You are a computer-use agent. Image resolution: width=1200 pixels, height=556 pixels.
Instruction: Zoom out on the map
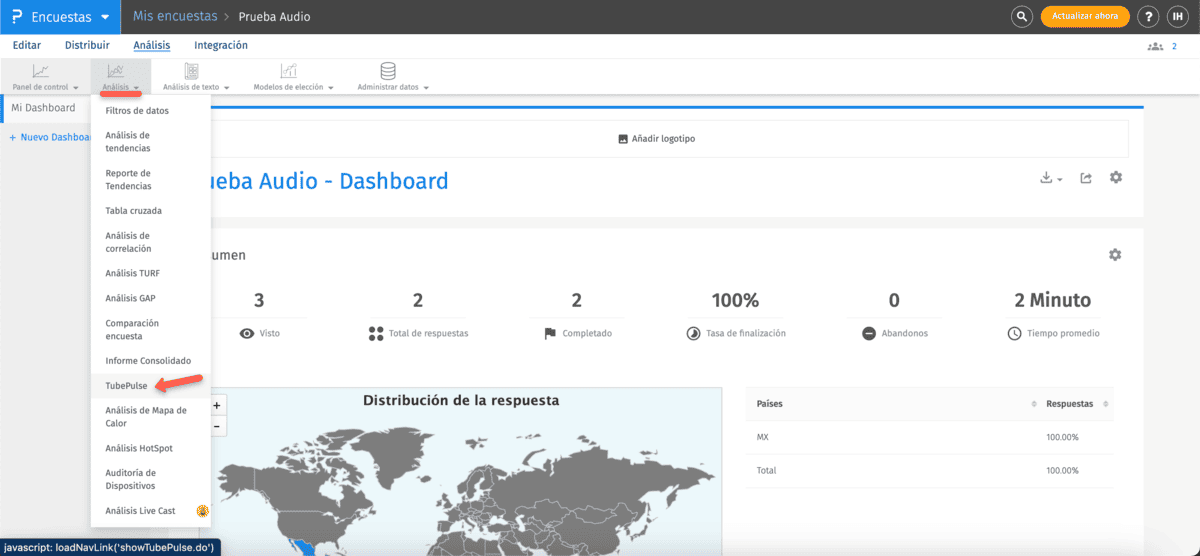point(216,426)
